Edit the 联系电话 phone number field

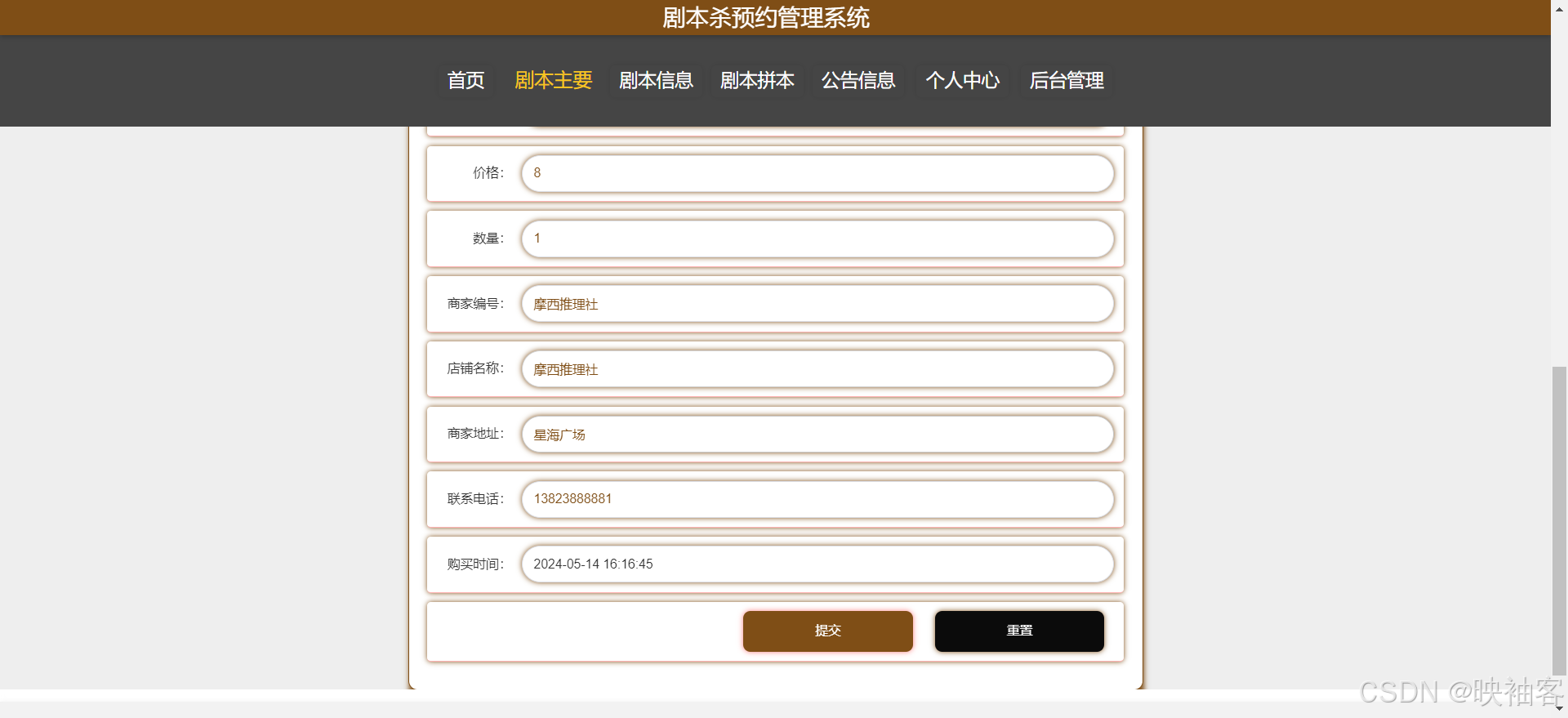pyautogui.click(x=817, y=499)
